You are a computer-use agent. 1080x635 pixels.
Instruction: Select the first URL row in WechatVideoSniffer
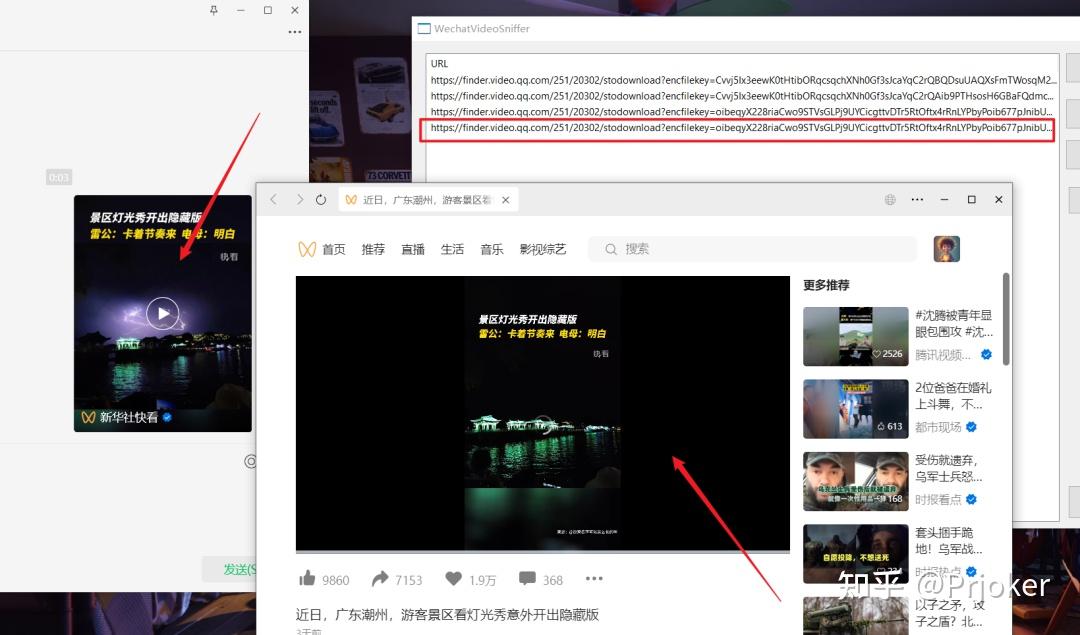coord(741,80)
